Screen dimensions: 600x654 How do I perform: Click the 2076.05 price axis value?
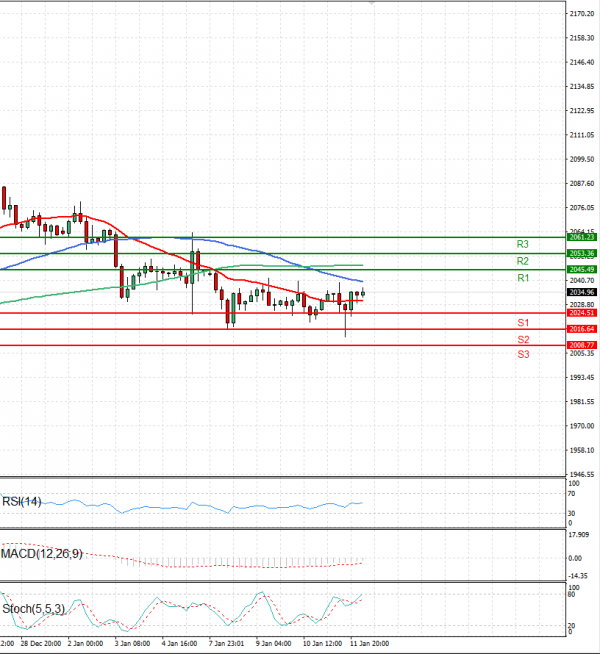[582, 208]
